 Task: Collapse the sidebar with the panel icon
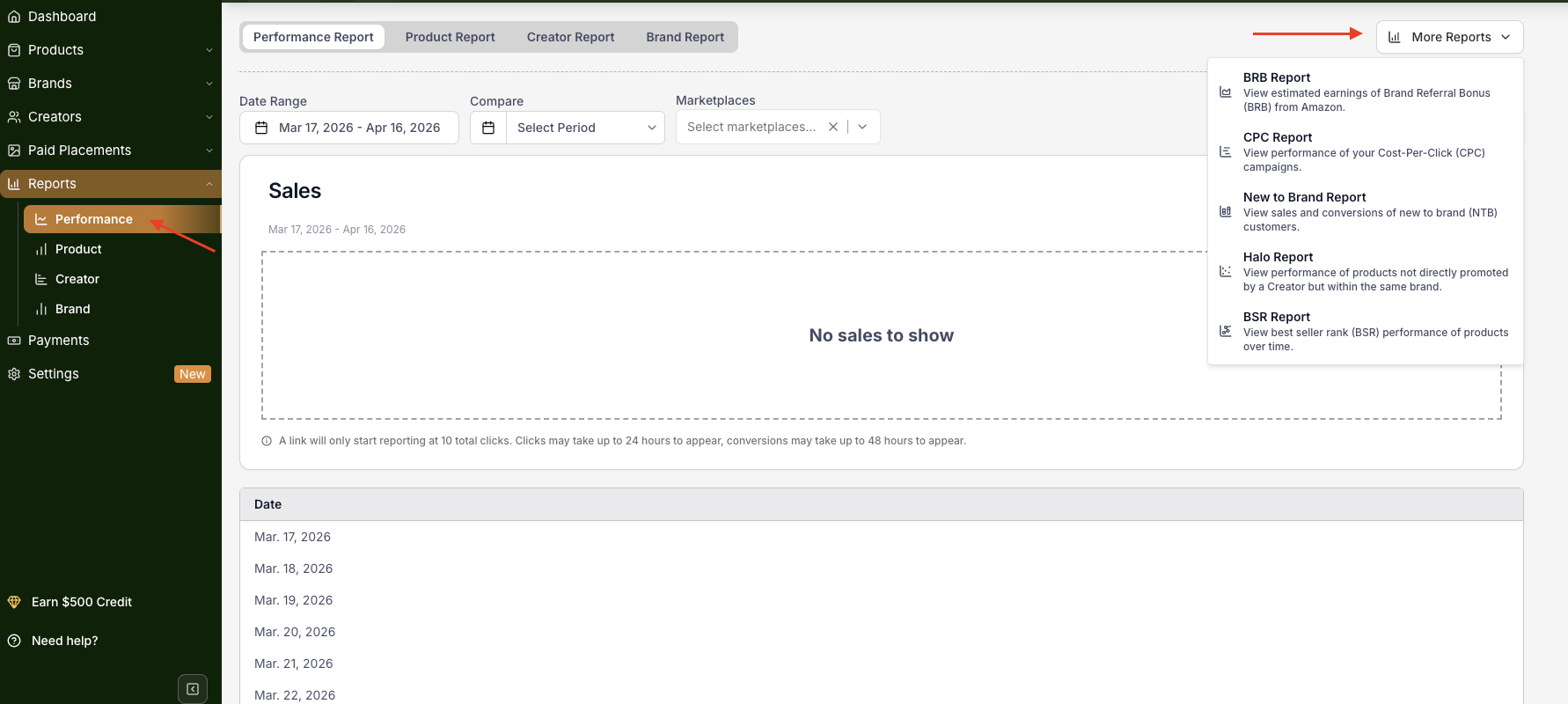point(193,689)
